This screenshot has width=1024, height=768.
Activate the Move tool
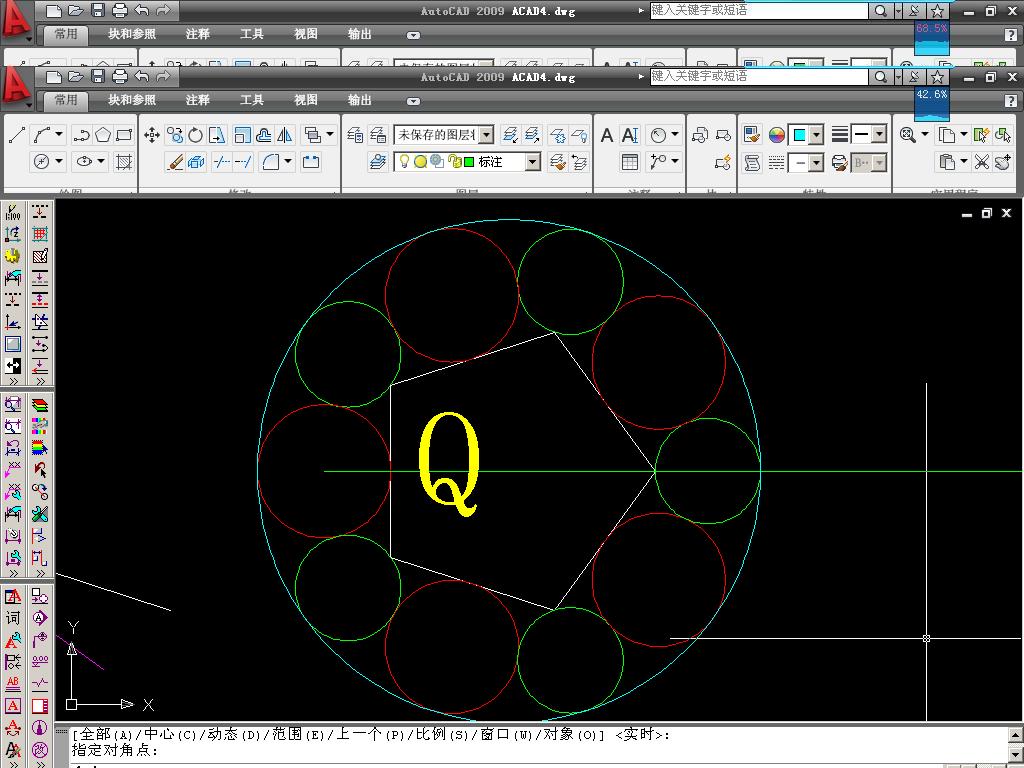(x=152, y=135)
